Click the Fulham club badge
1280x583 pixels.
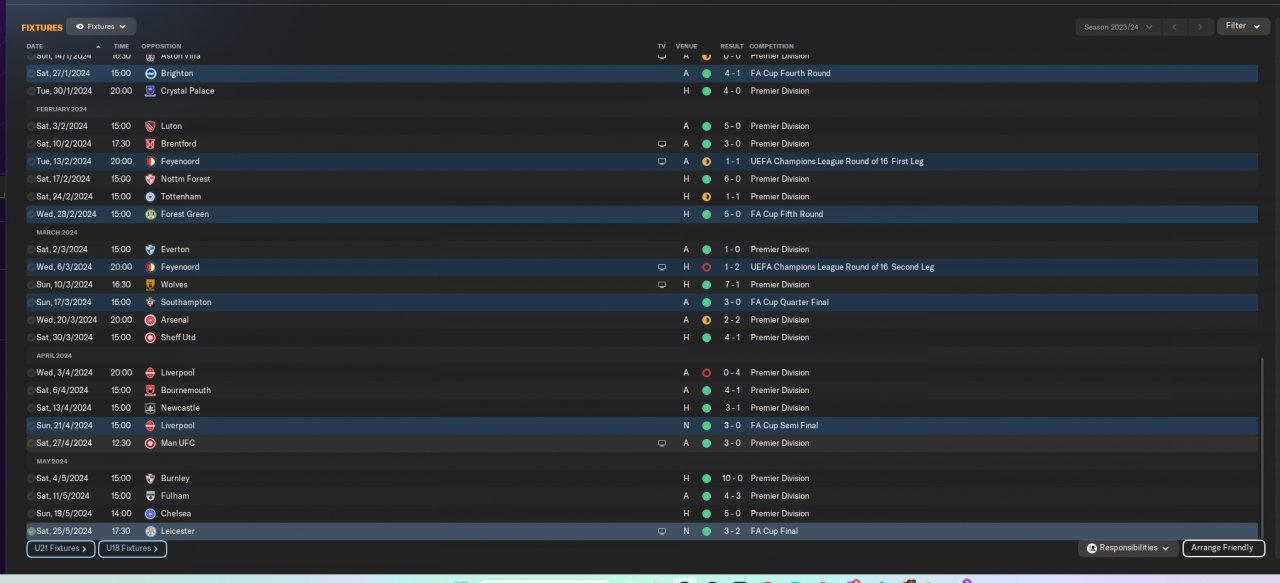click(150, 496)
